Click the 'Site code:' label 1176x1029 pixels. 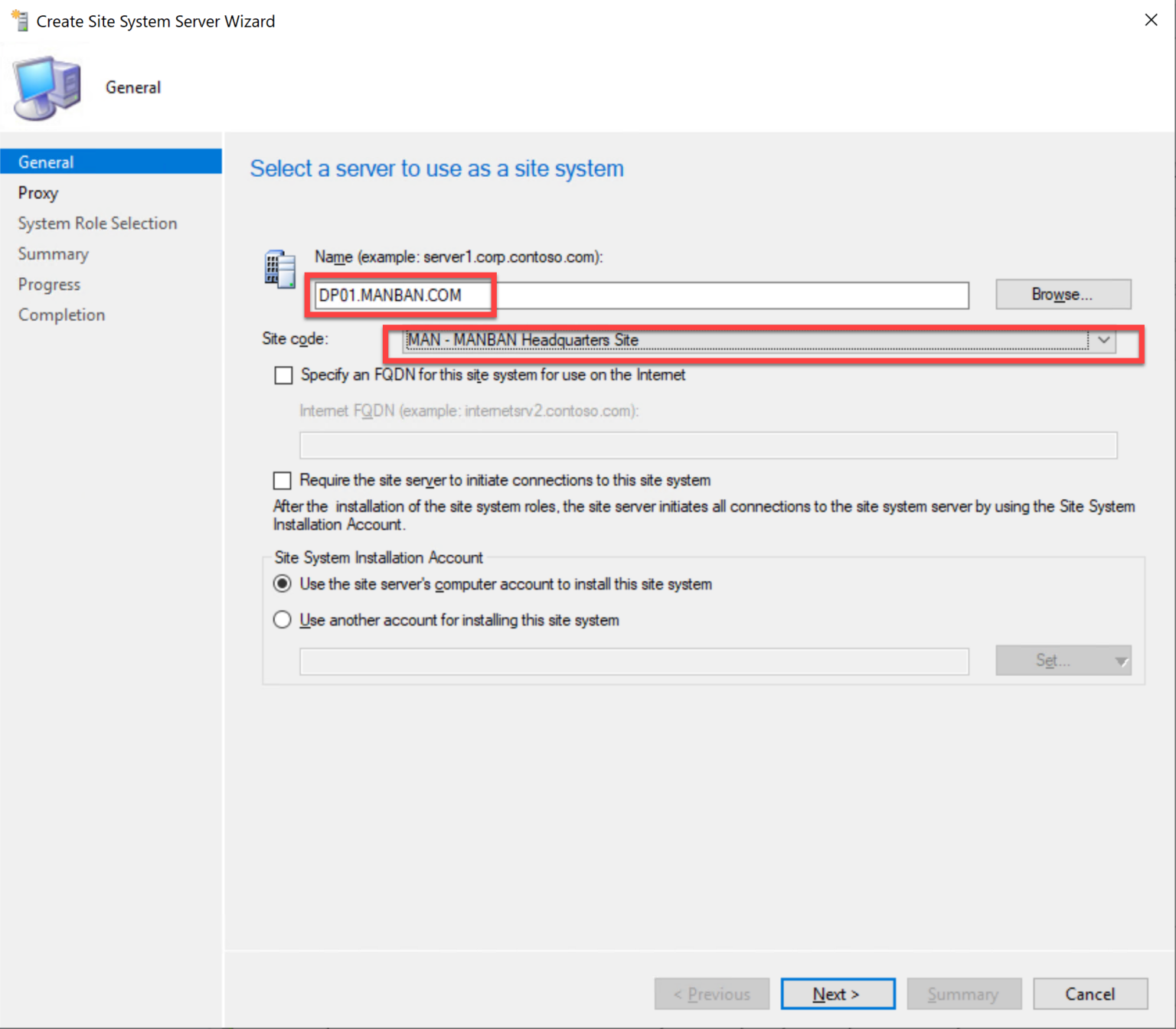pyautogui.click(x=296, y=338)
